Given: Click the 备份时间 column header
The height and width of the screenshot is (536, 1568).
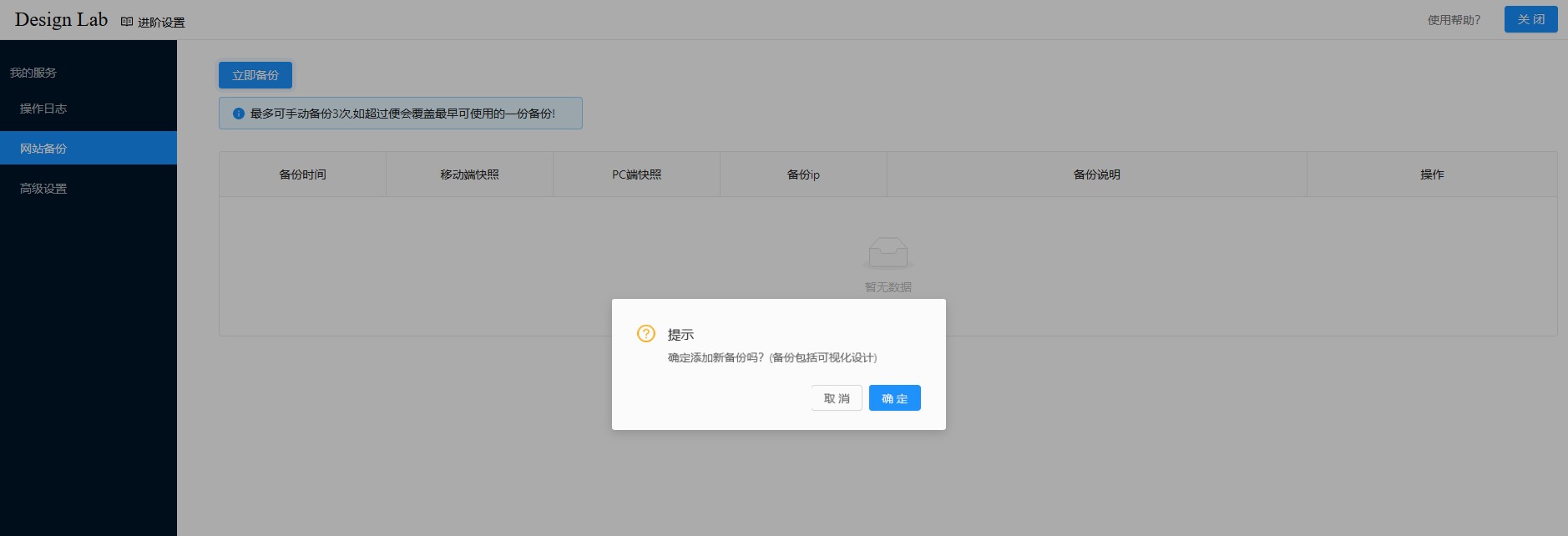Looking at the screenshot, I should (x=302, y=174).
